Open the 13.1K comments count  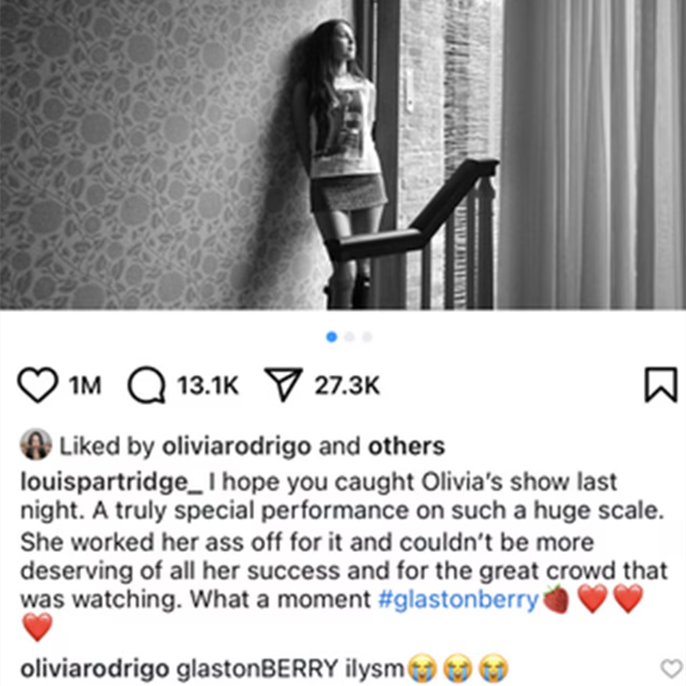click(x=208, y=385)
